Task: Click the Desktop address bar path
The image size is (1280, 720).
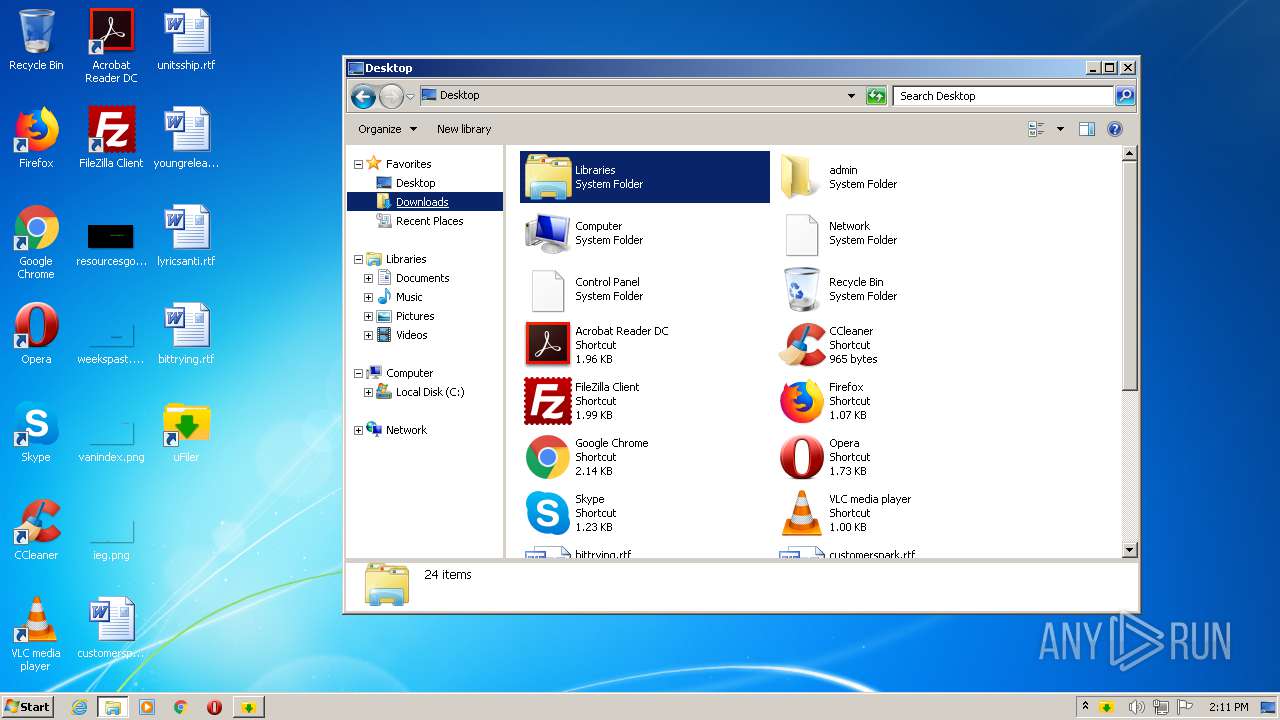Action: pos(459,95)
